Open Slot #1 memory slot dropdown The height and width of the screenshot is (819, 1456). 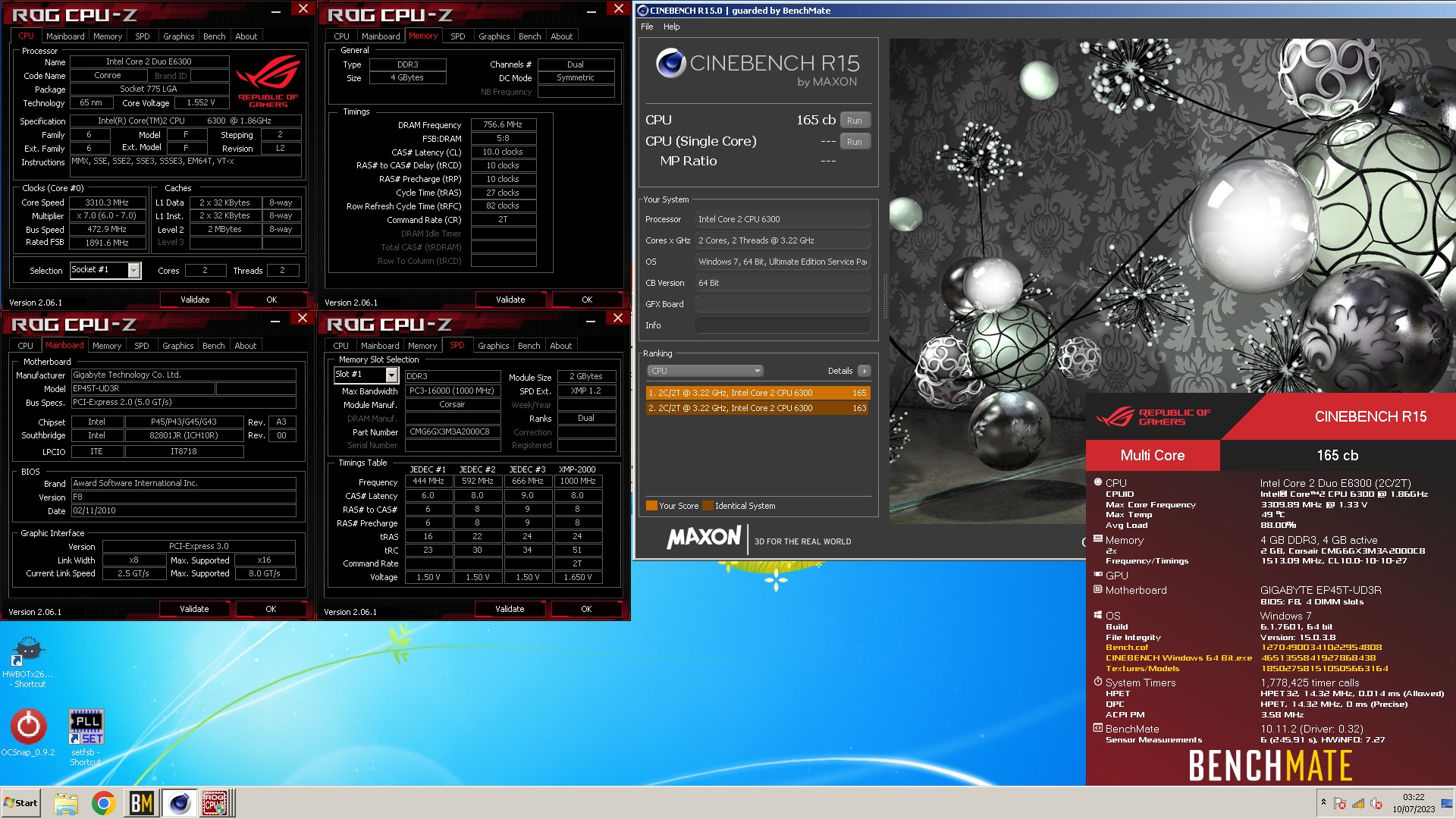(x=366, y=375)
